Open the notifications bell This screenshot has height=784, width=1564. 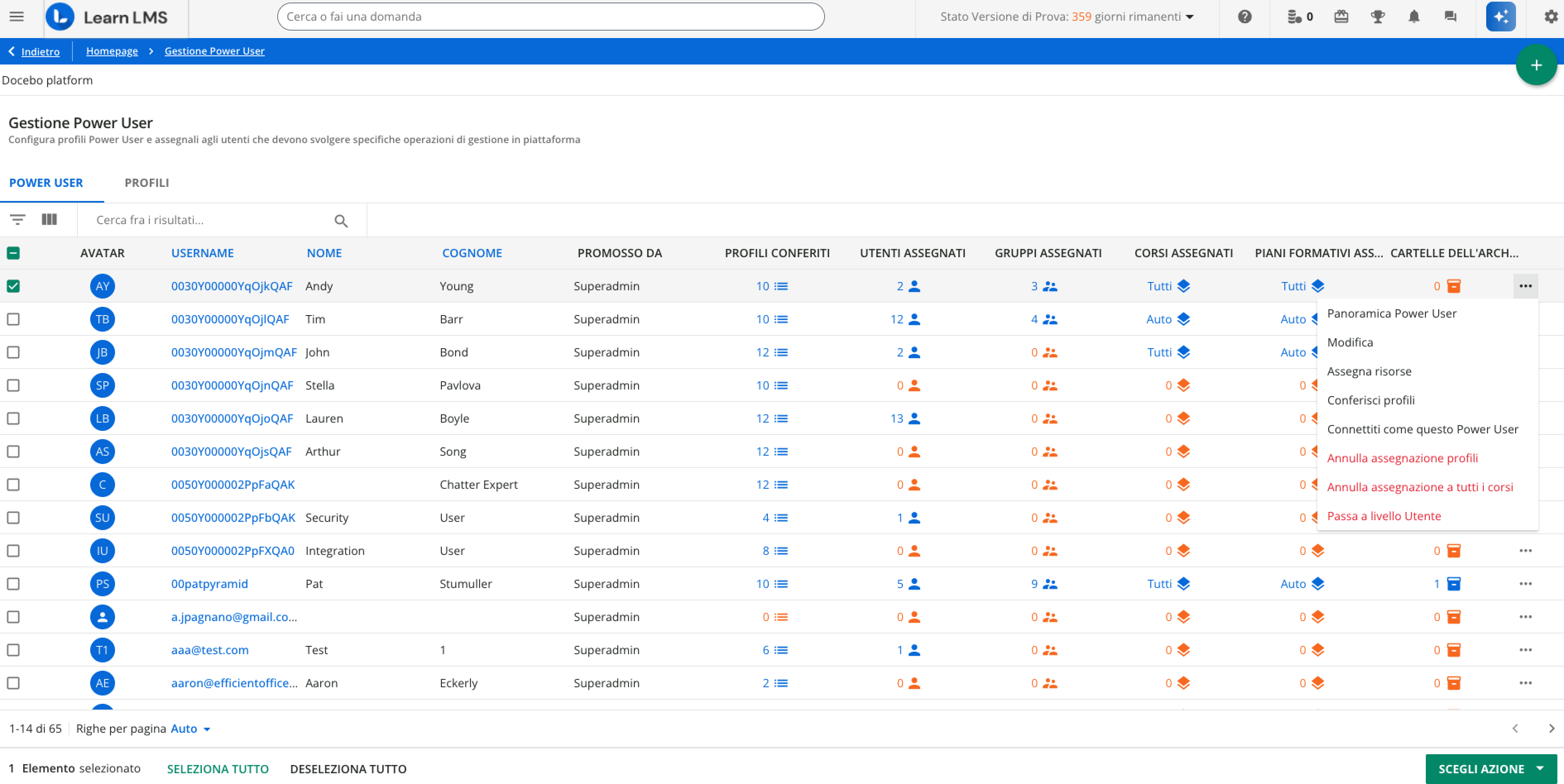pyautogui.click(x=1413, y=17)
